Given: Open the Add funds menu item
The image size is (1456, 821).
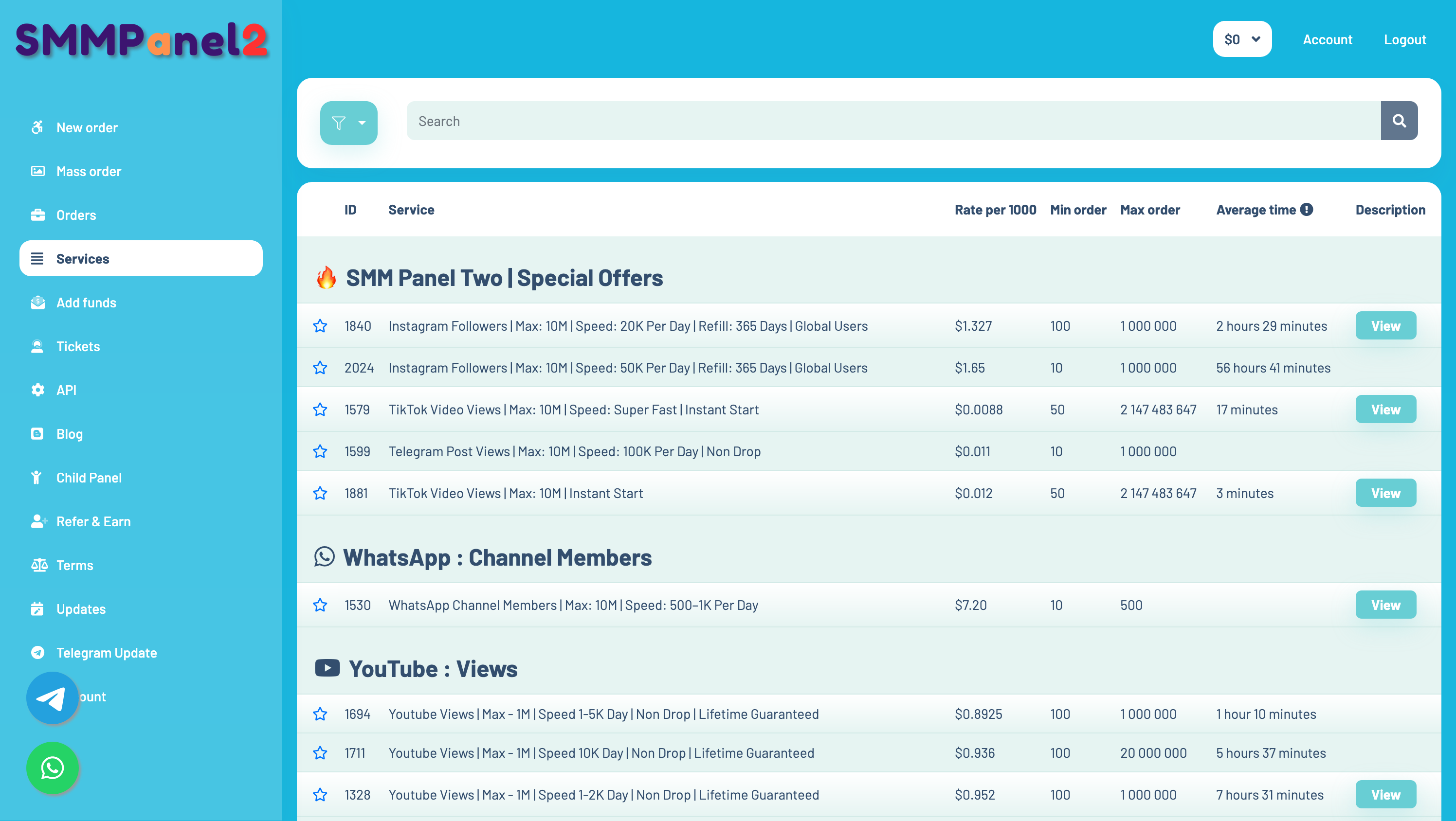Looking at the screenshot, I should (86, 303).
